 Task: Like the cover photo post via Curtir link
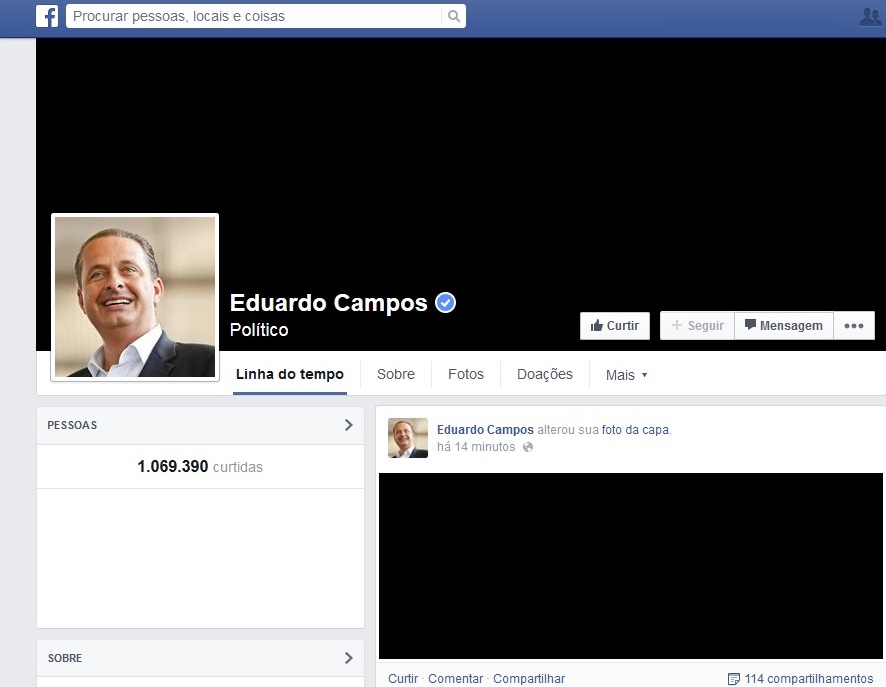402,678
